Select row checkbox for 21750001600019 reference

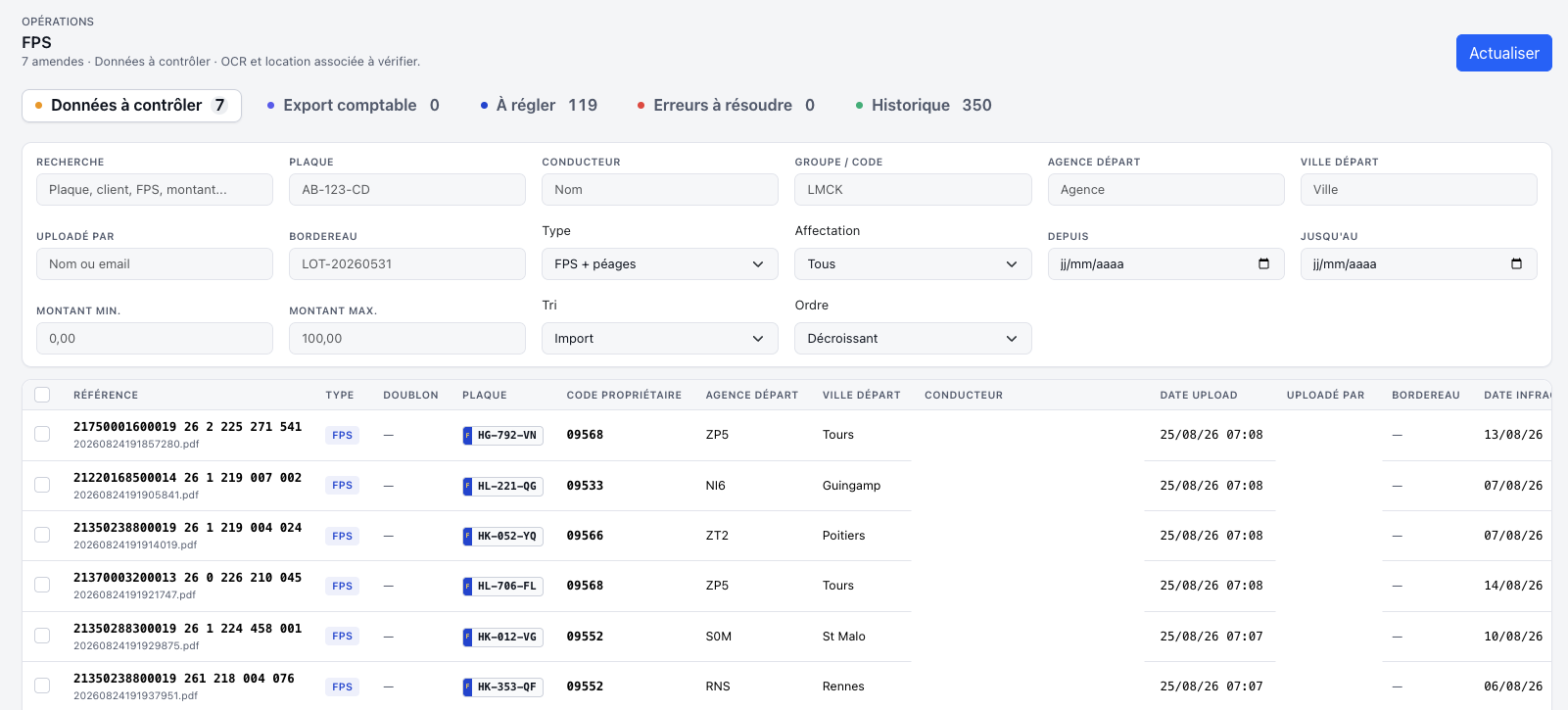(x=42, y=434)
